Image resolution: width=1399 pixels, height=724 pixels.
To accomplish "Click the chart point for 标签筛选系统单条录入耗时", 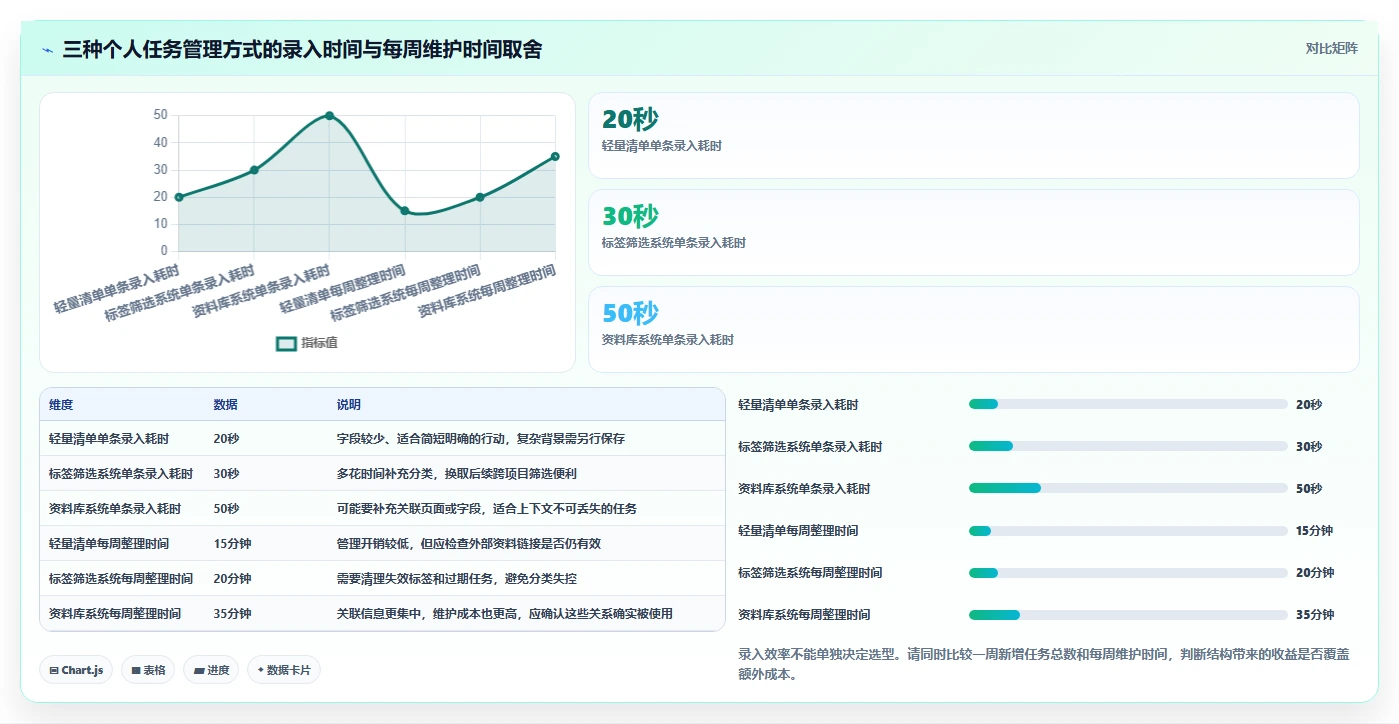I will click(254, 170).
